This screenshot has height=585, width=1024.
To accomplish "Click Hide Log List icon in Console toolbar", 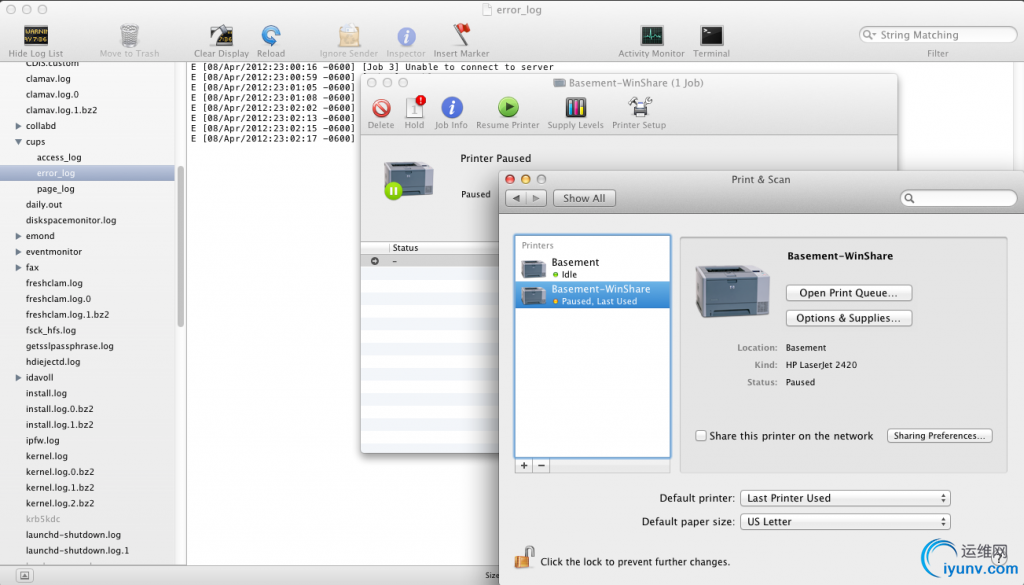I will click(36, 35).
